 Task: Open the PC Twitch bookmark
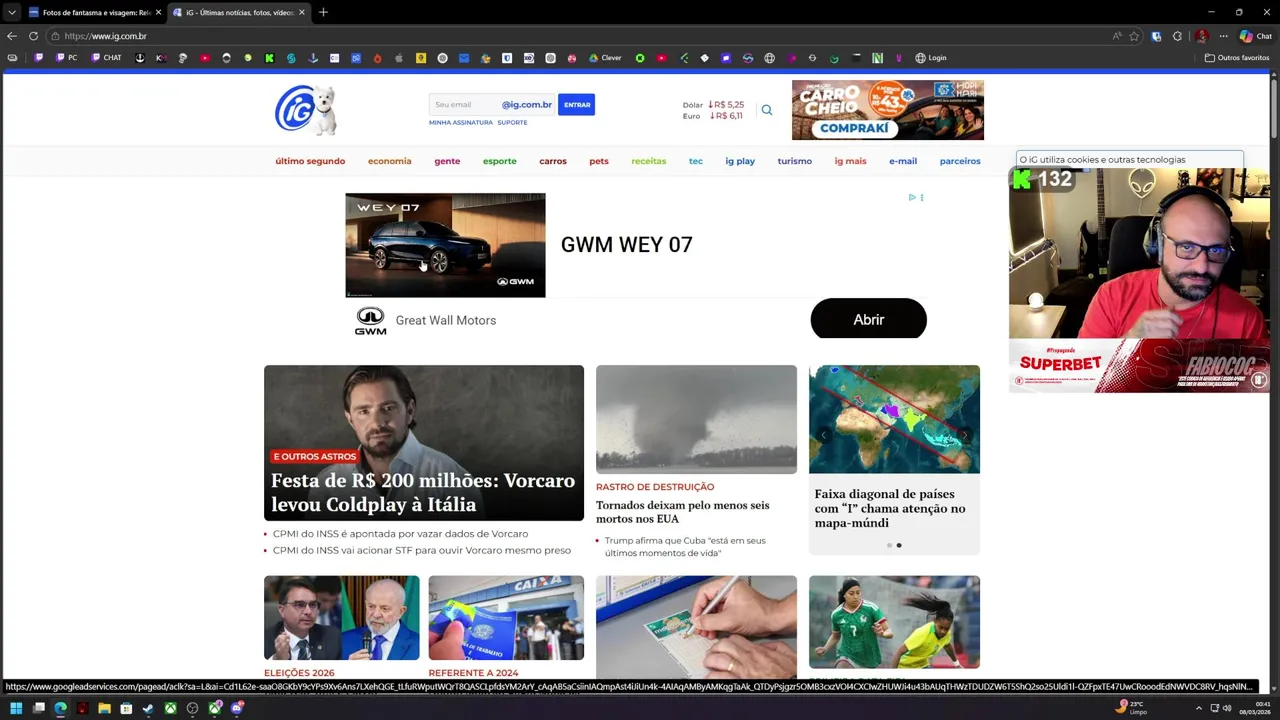pyautogui.click(x=67, y=58)
